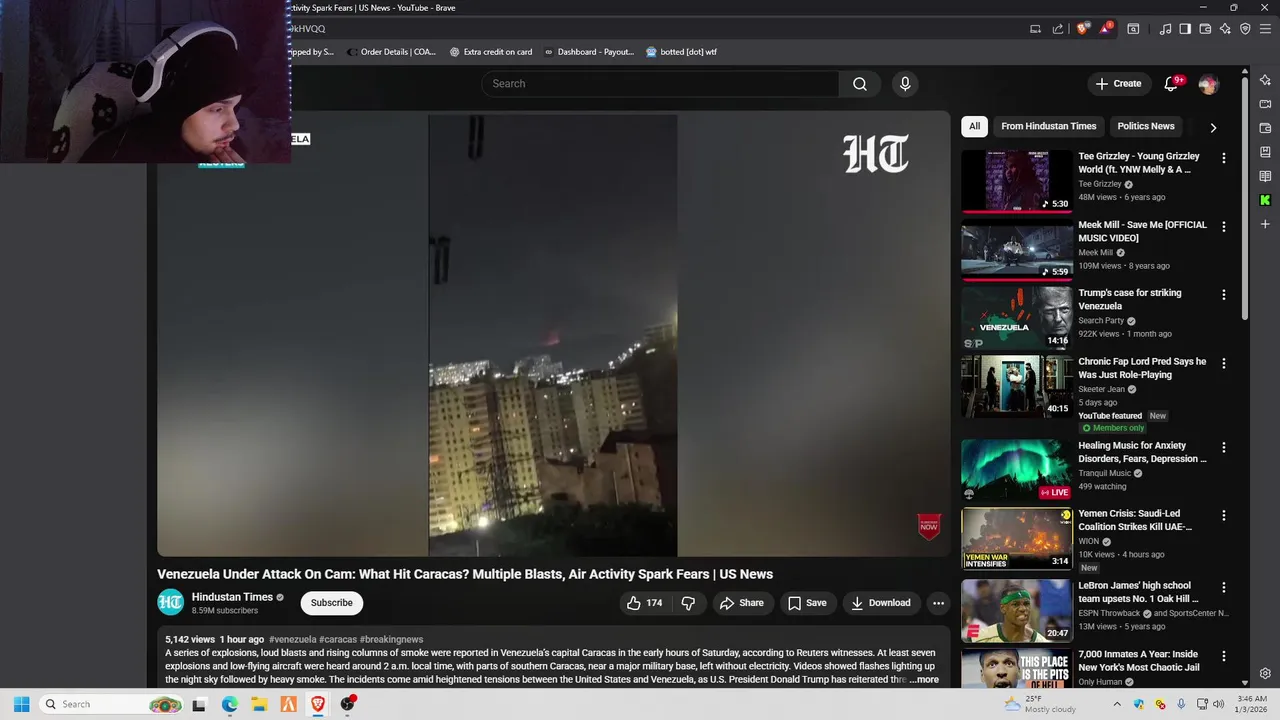Expand description with ...more

pyautogui.click(x=924, y=680)
